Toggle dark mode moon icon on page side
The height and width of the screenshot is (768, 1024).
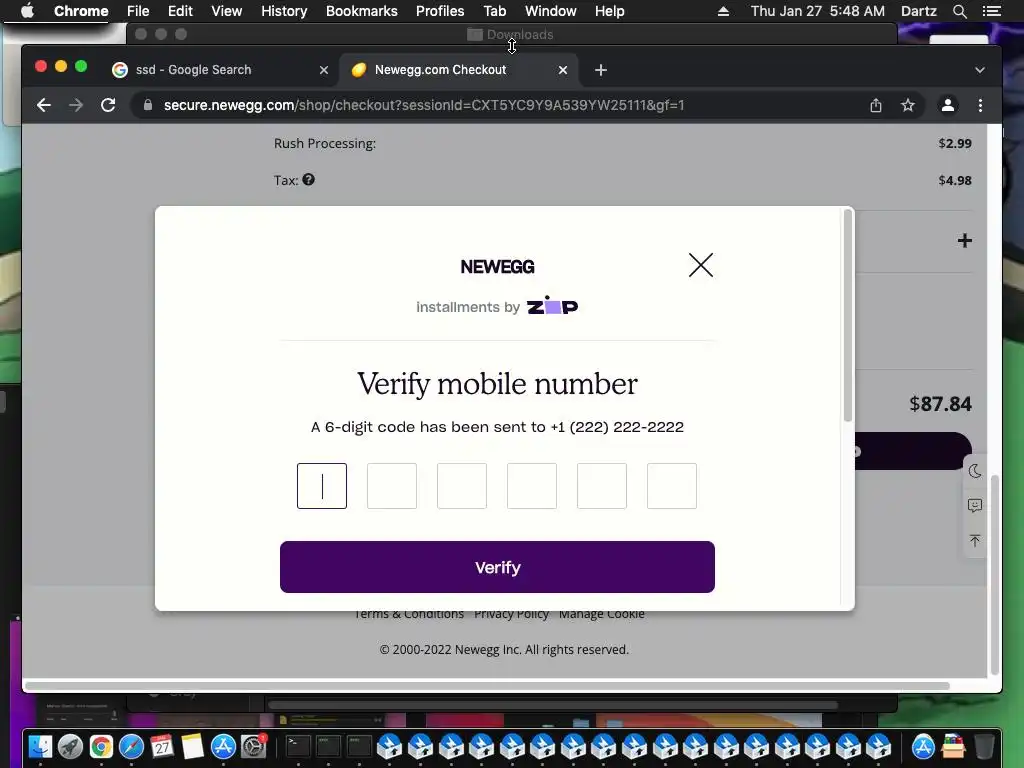[975, 471]
